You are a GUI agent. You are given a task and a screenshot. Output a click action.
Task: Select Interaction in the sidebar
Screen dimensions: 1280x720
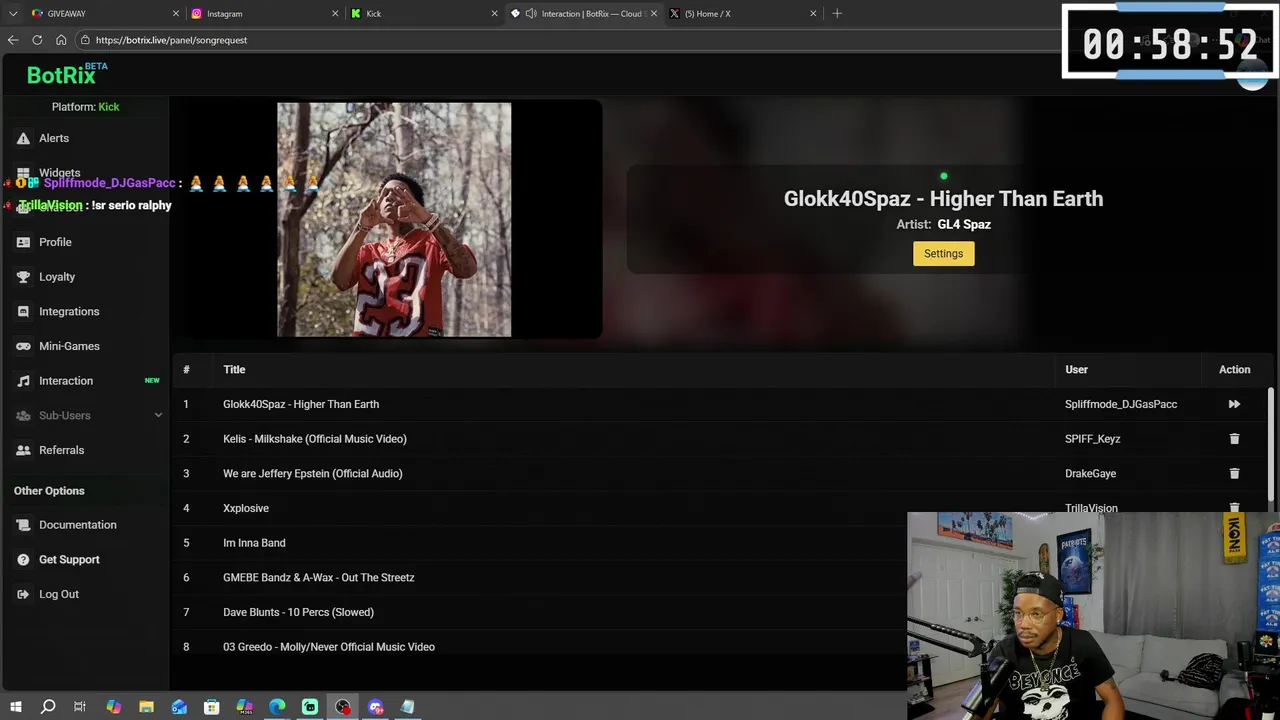tap(55, 381)
